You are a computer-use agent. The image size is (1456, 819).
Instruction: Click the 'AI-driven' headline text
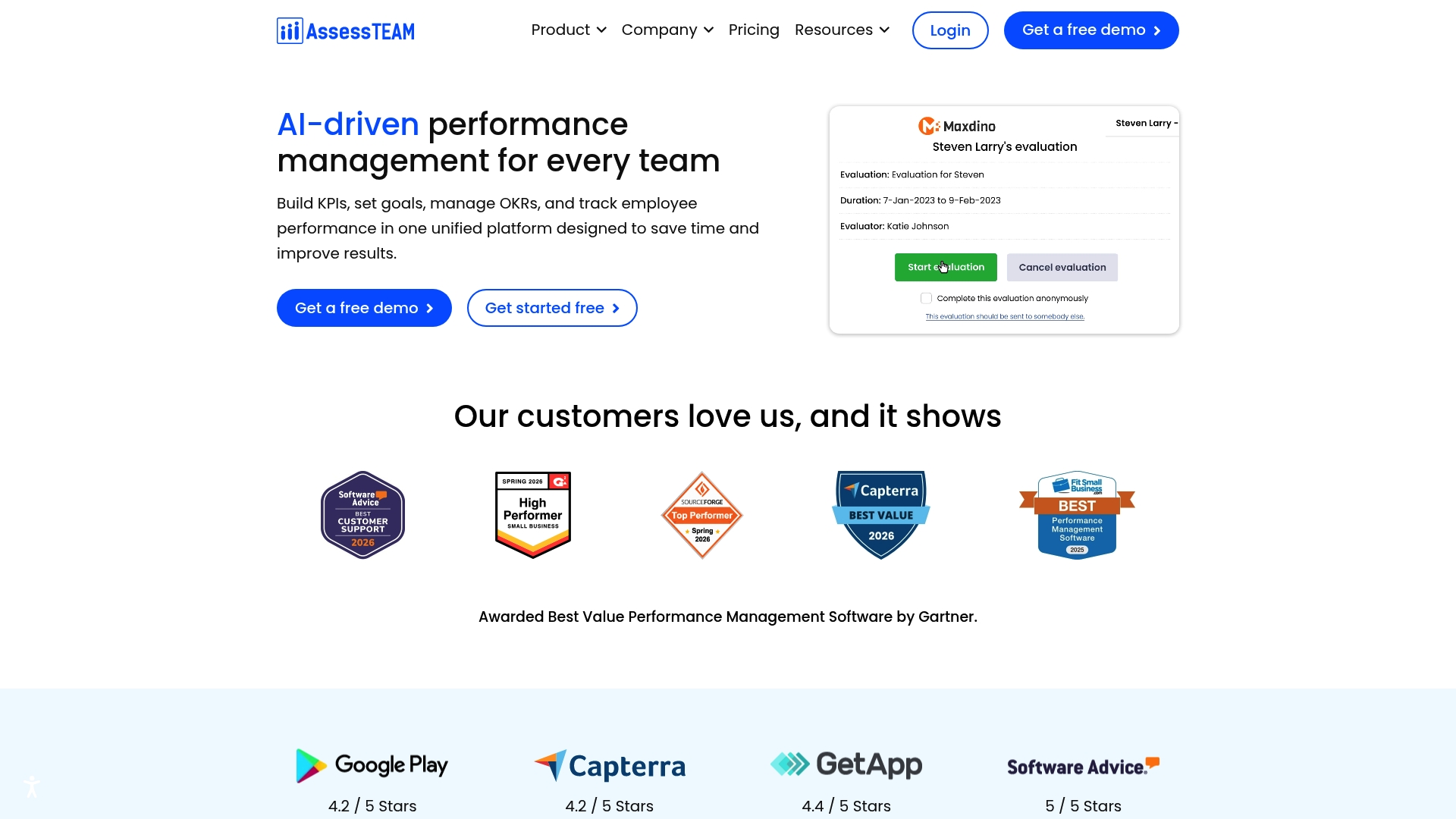348,124
